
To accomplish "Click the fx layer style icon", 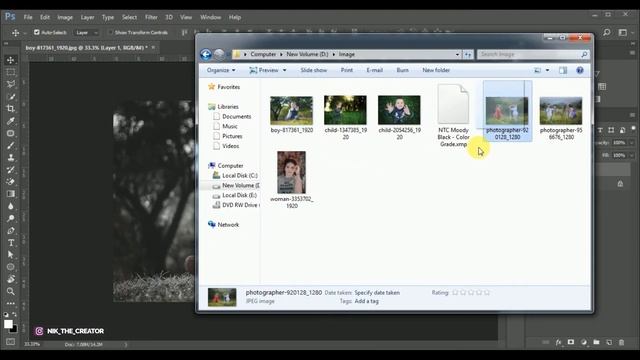I will pos(558,342).
